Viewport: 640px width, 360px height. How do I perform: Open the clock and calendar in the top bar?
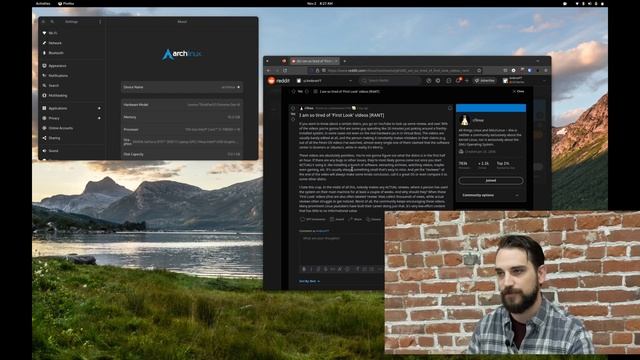pyautogui.click(x=320, y=3)
